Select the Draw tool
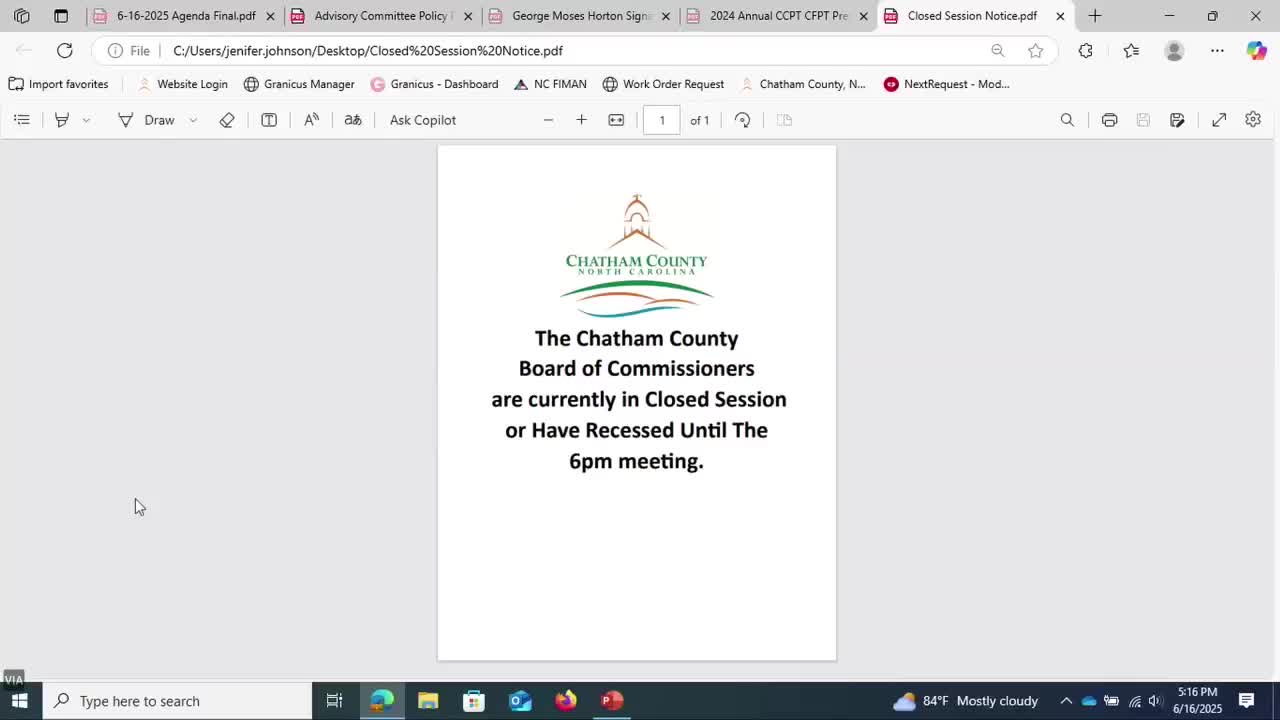 (146, 120)
